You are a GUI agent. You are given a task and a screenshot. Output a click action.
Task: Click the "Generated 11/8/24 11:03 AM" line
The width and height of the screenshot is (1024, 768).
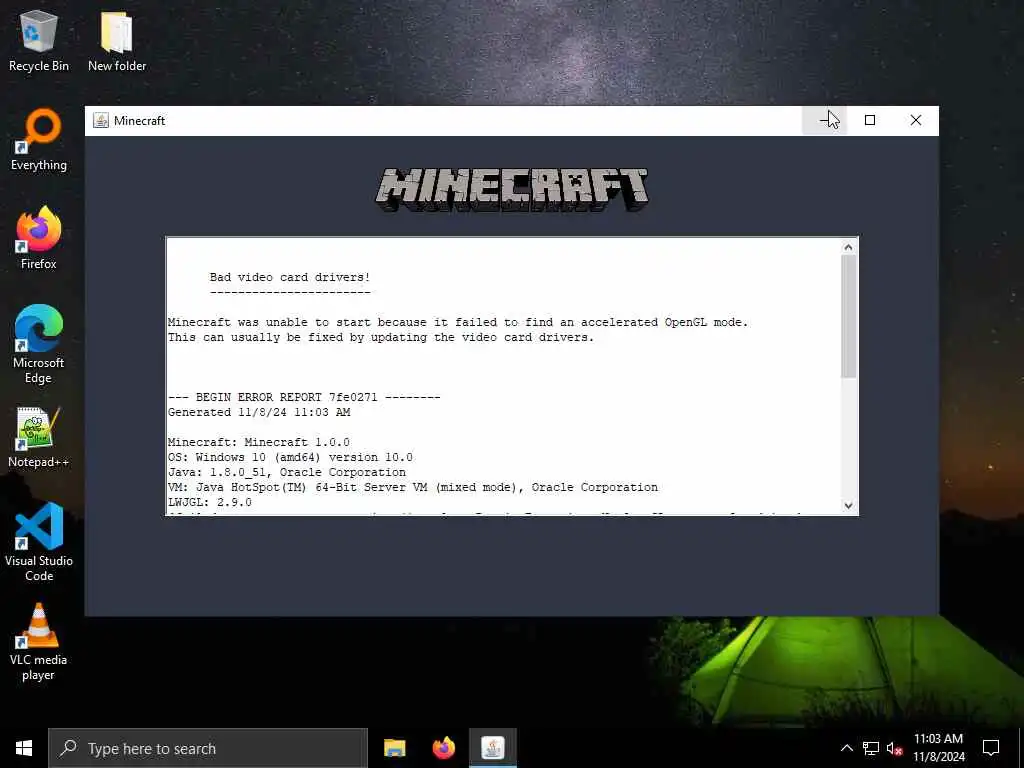pyautogui.click(x=259, y=412)
